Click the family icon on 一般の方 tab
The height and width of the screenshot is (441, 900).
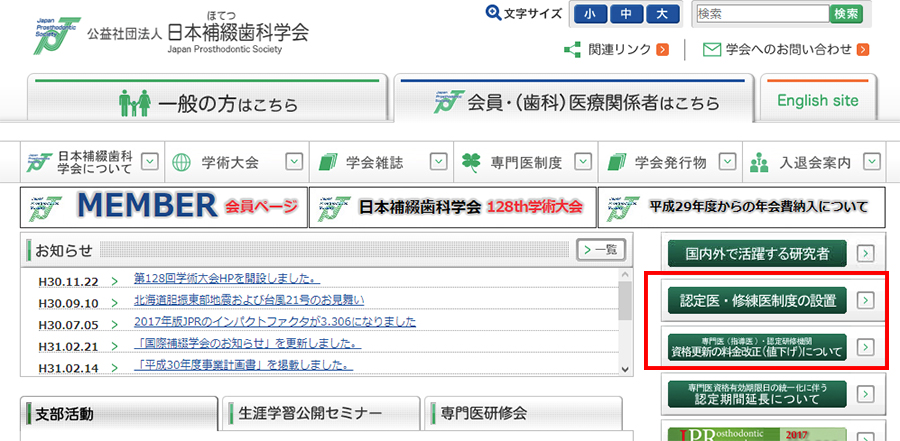[134, 103]
